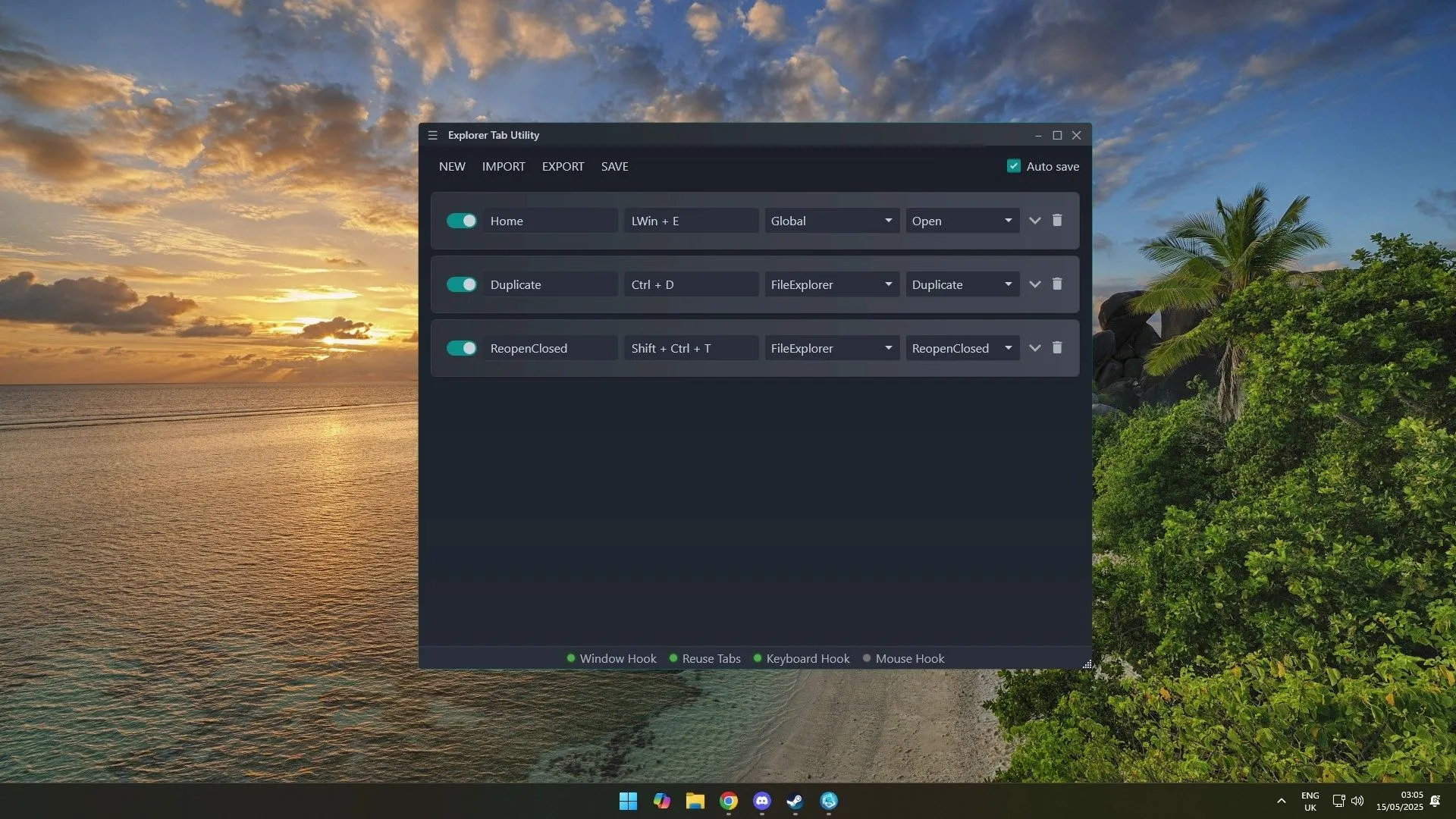Click the EXPORT menu item
Screen dimensions: 1456x819
(563, 167)
